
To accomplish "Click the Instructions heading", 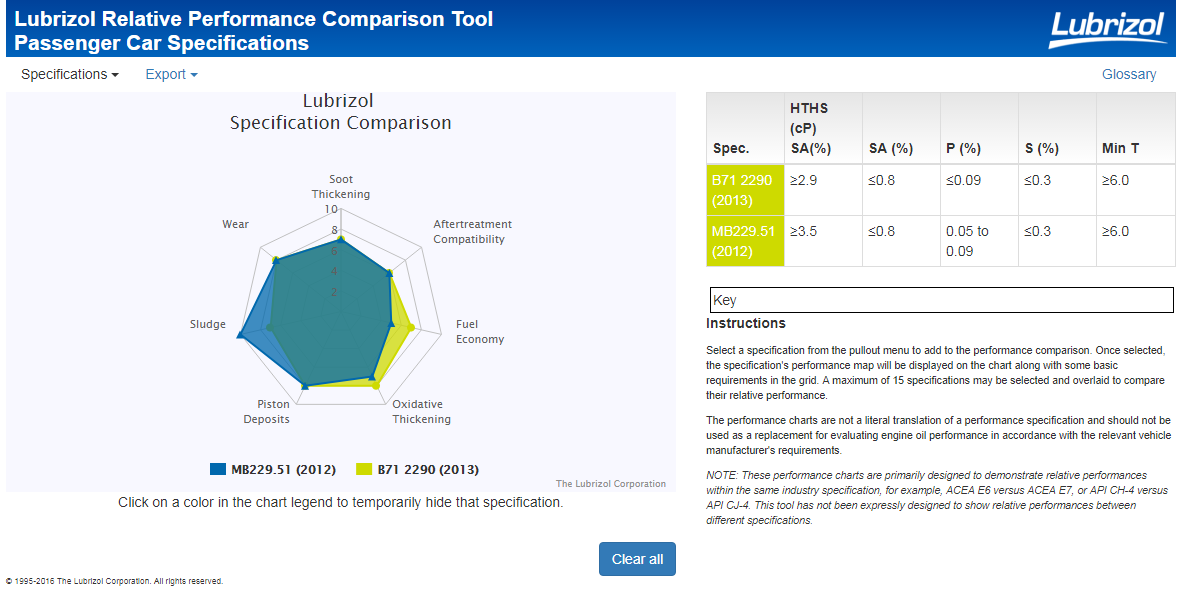I will 746,323.
